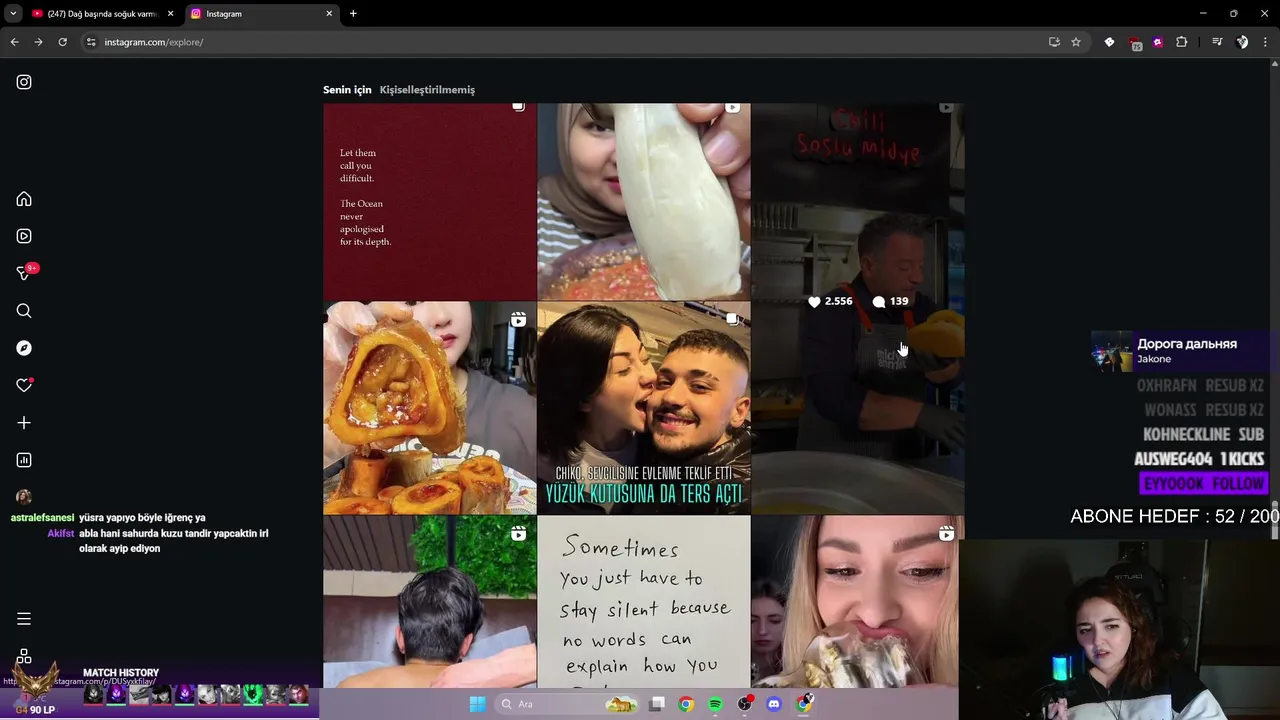Open Task View from the taskbar
The width and height of the screenshot is (1280, 720).
pyautogui.click(x=657, y=704)
